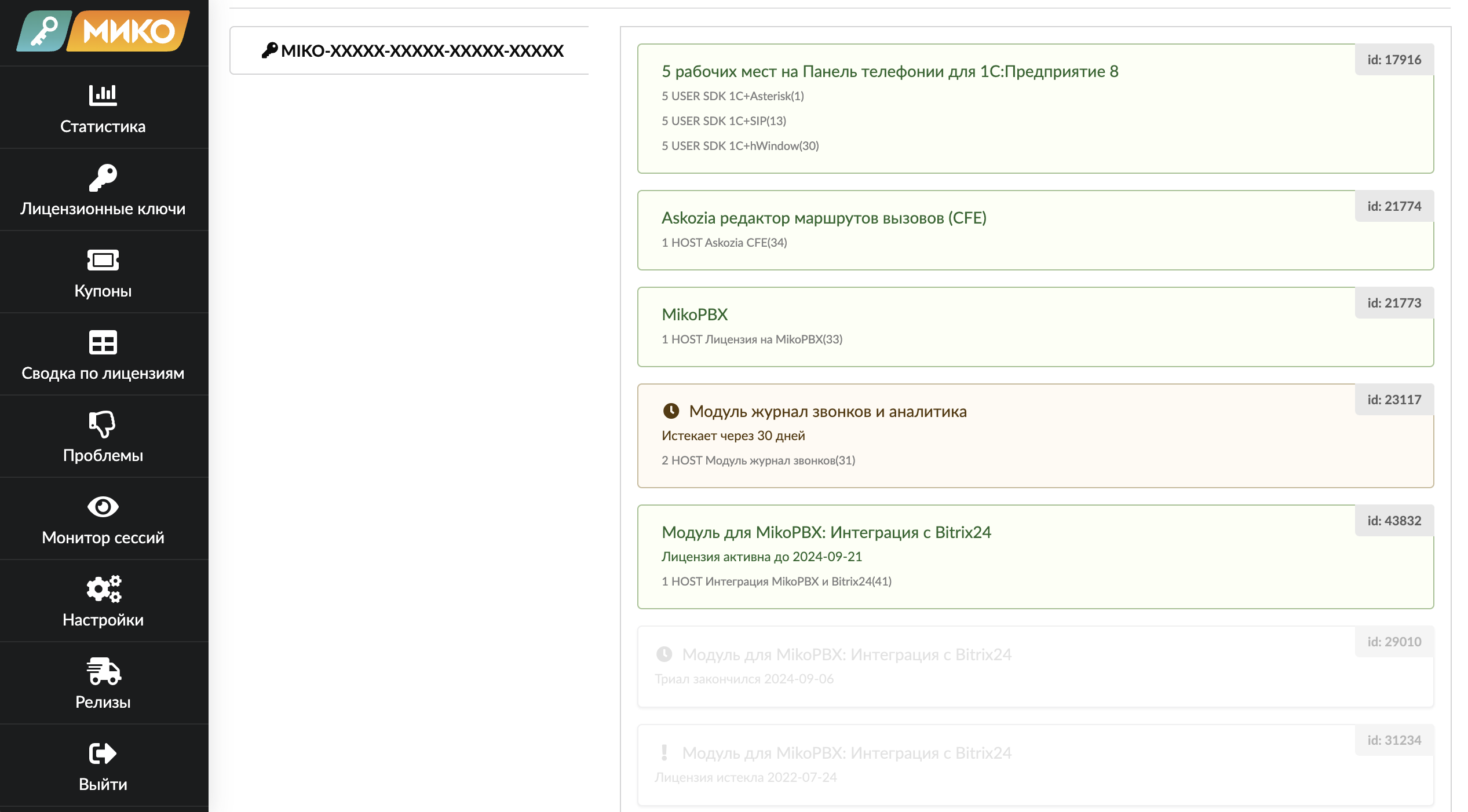The width and height of the screenshot is (1468, 812).
Task: Open the Монитор сессий label
Action: tap(103, 537)
